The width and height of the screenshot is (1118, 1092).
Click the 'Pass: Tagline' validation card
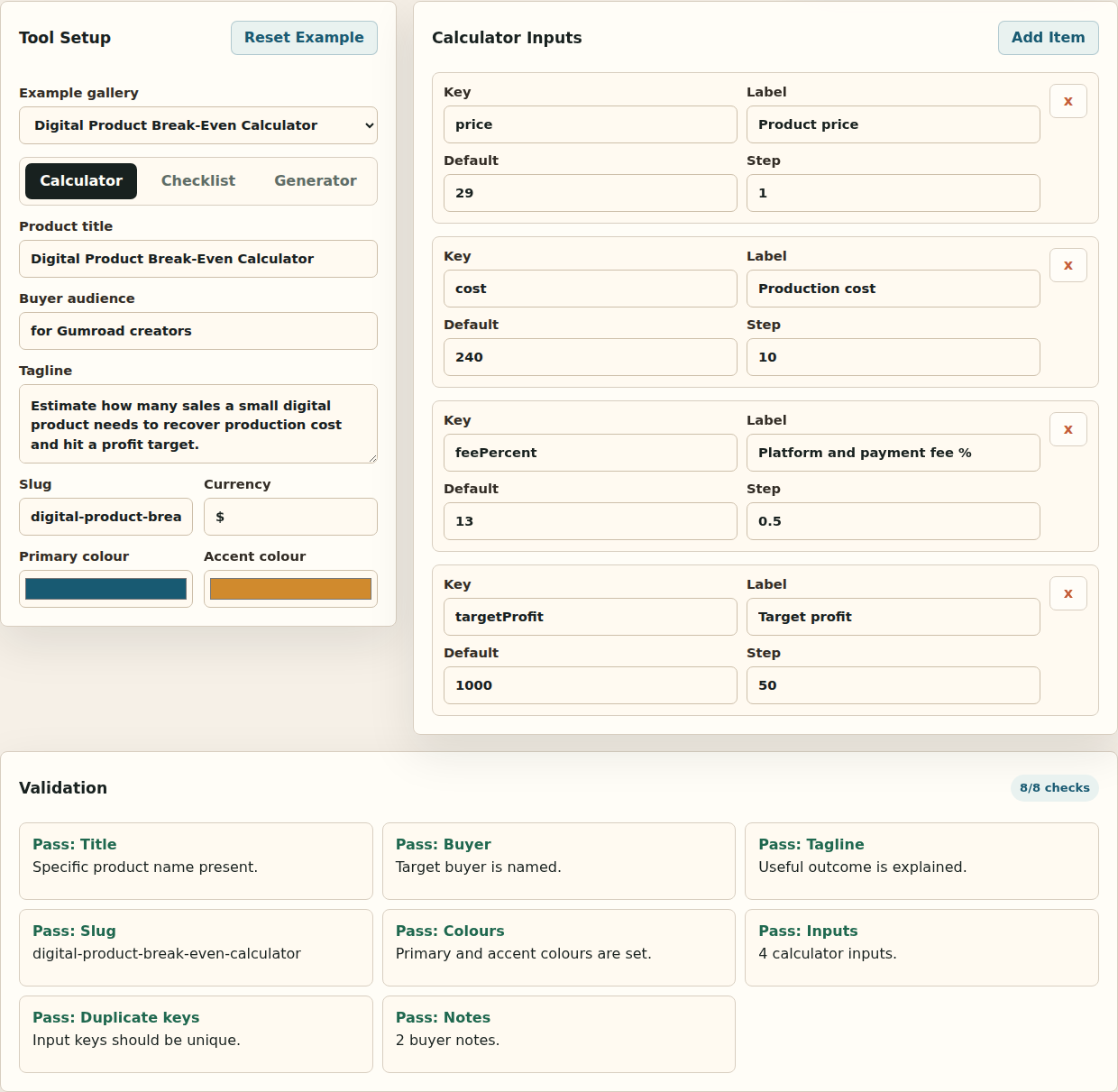click(921, 861)
